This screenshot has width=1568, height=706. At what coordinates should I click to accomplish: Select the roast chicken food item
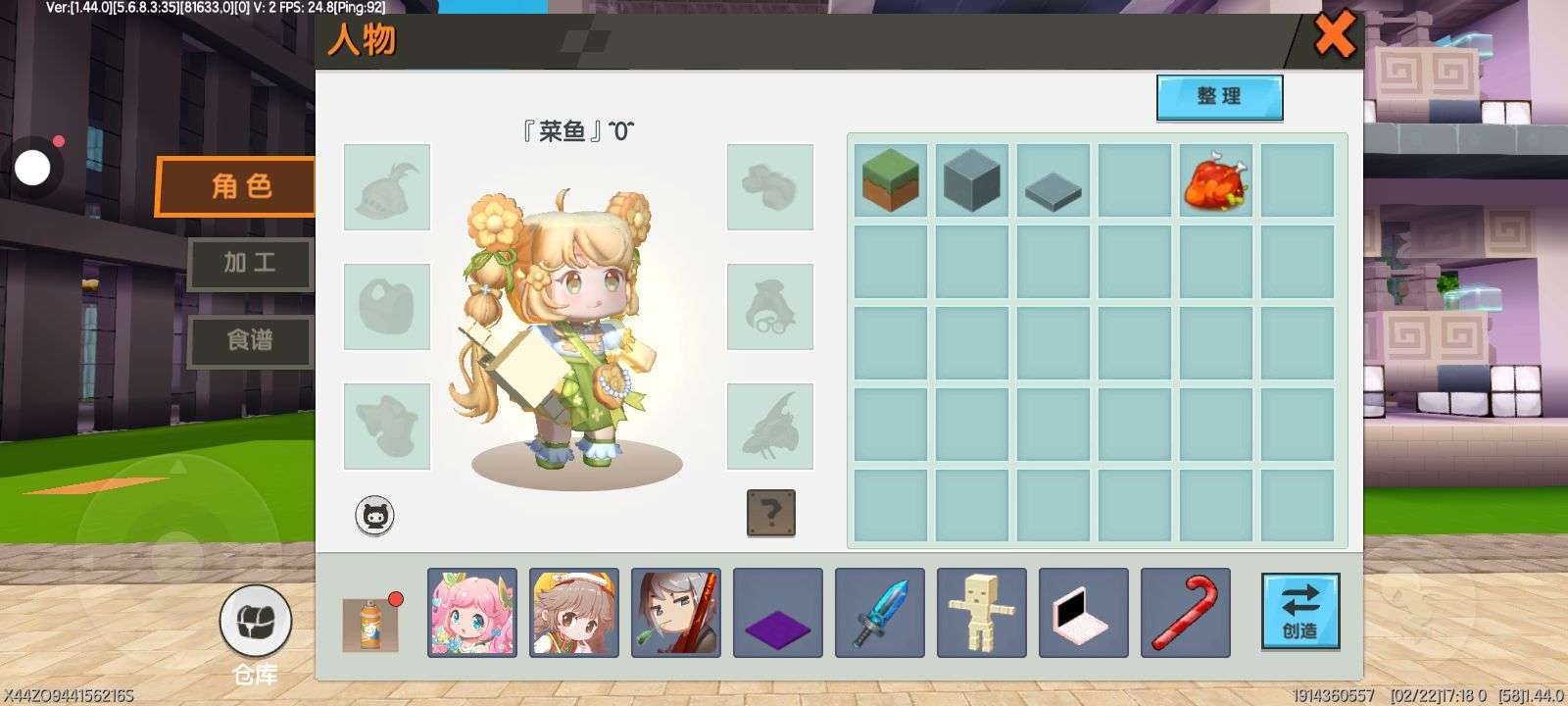(x=1215, y=180)
